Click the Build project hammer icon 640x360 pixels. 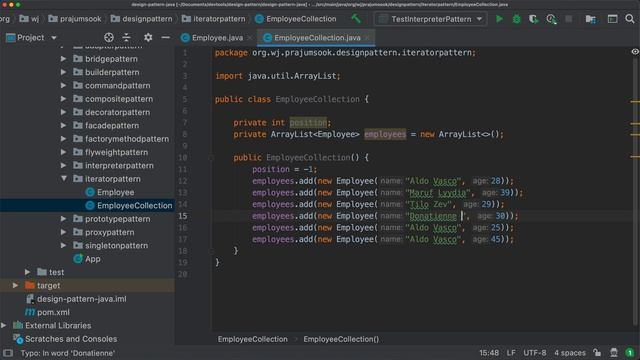click(x=356, y=19)
